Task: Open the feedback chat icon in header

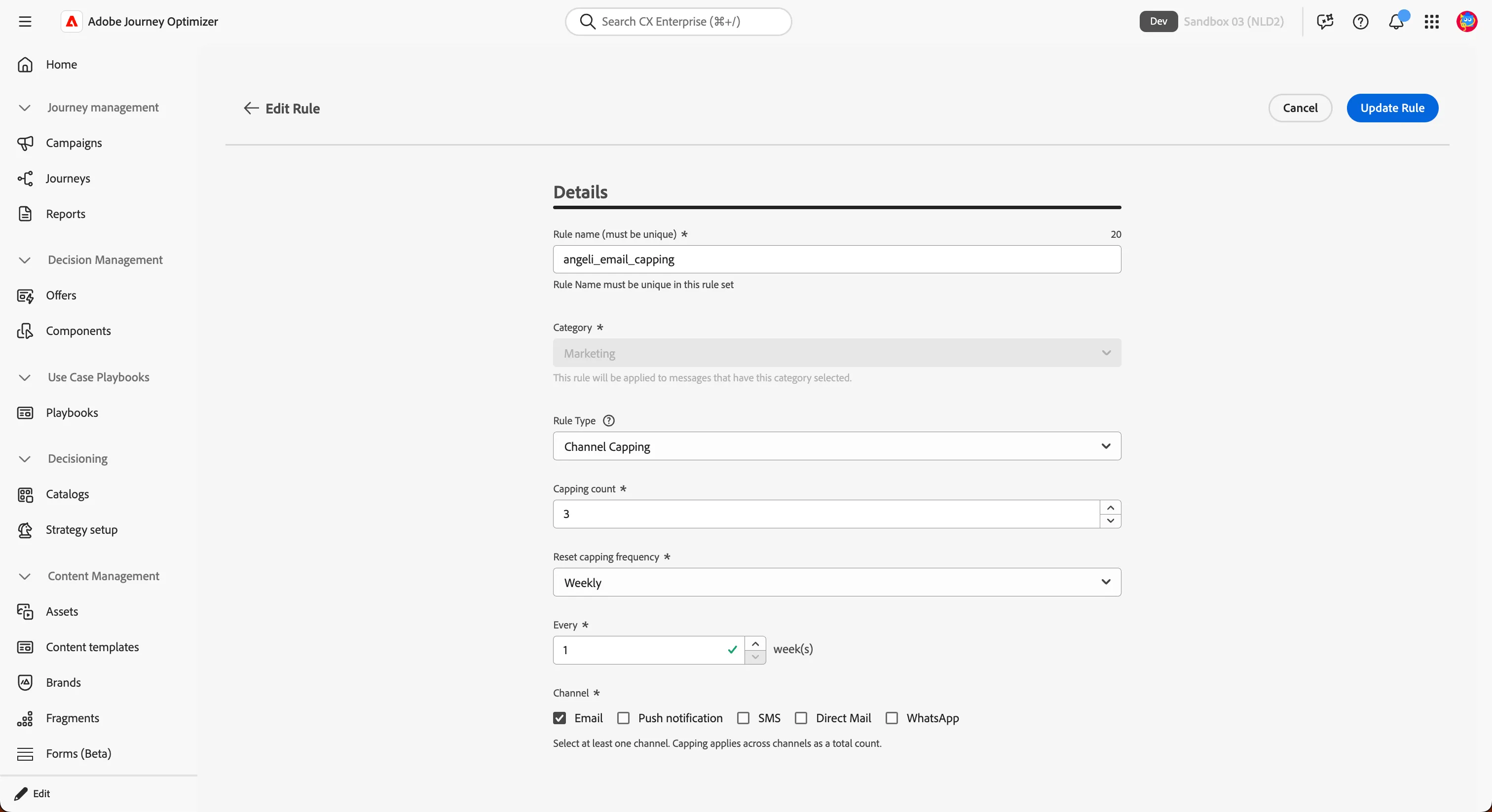Action: point(1325,21)
